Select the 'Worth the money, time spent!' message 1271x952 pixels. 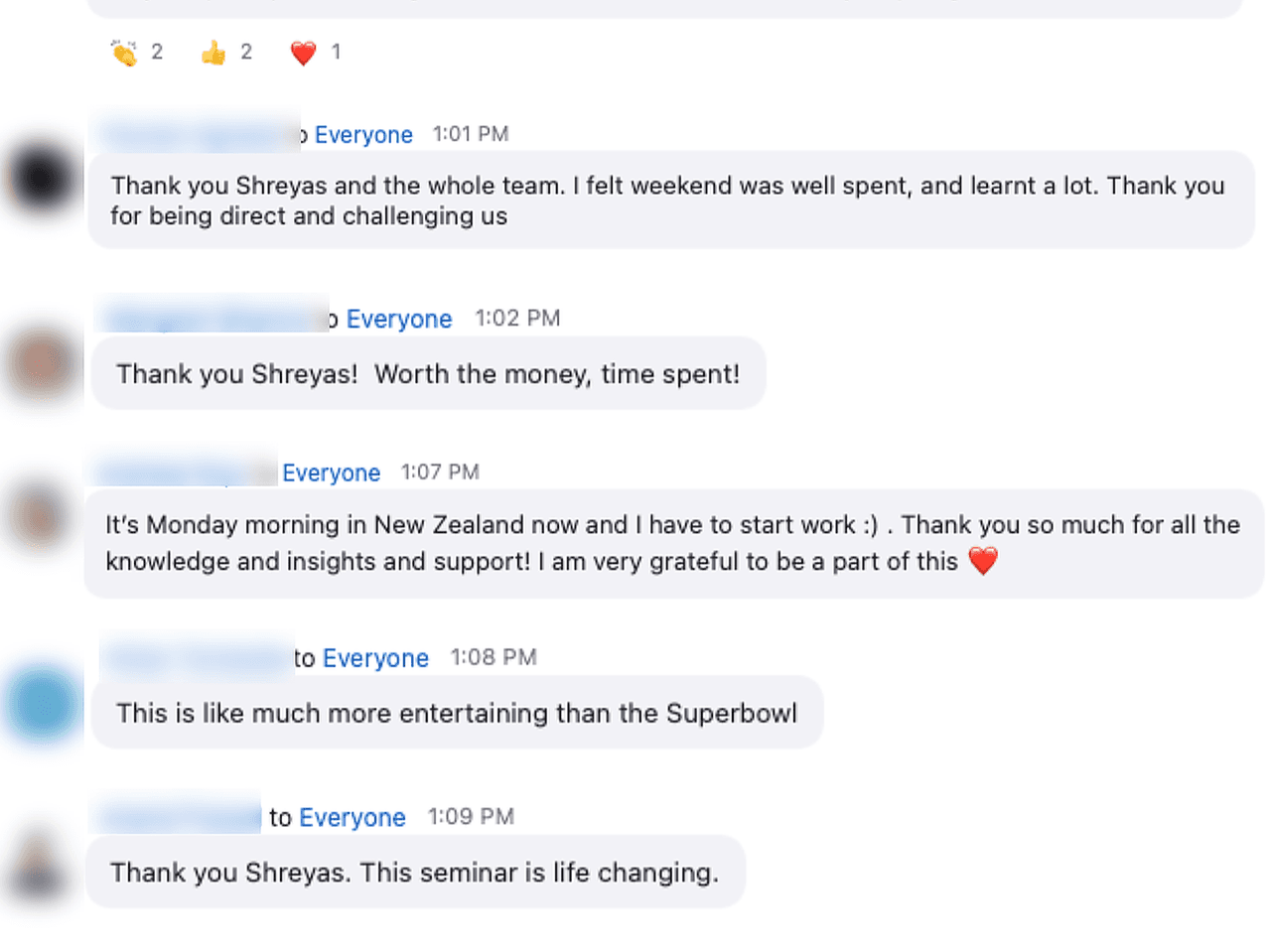coord(428,374)
